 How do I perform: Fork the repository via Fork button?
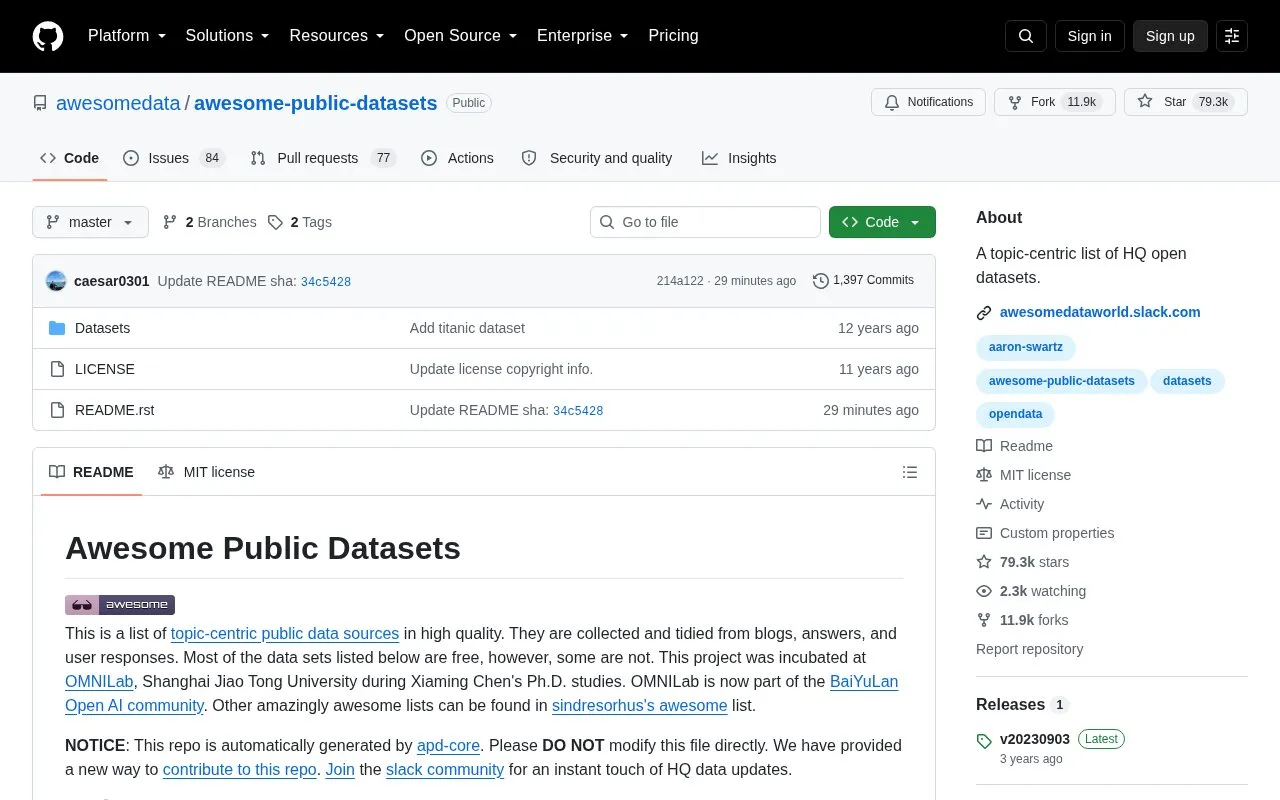(1054, 102)
